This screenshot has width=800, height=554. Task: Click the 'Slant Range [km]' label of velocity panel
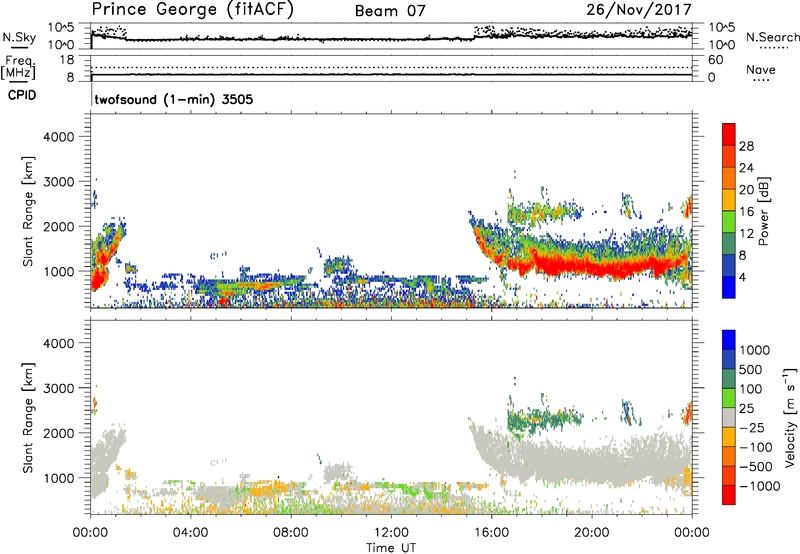(x=28, y=418)
